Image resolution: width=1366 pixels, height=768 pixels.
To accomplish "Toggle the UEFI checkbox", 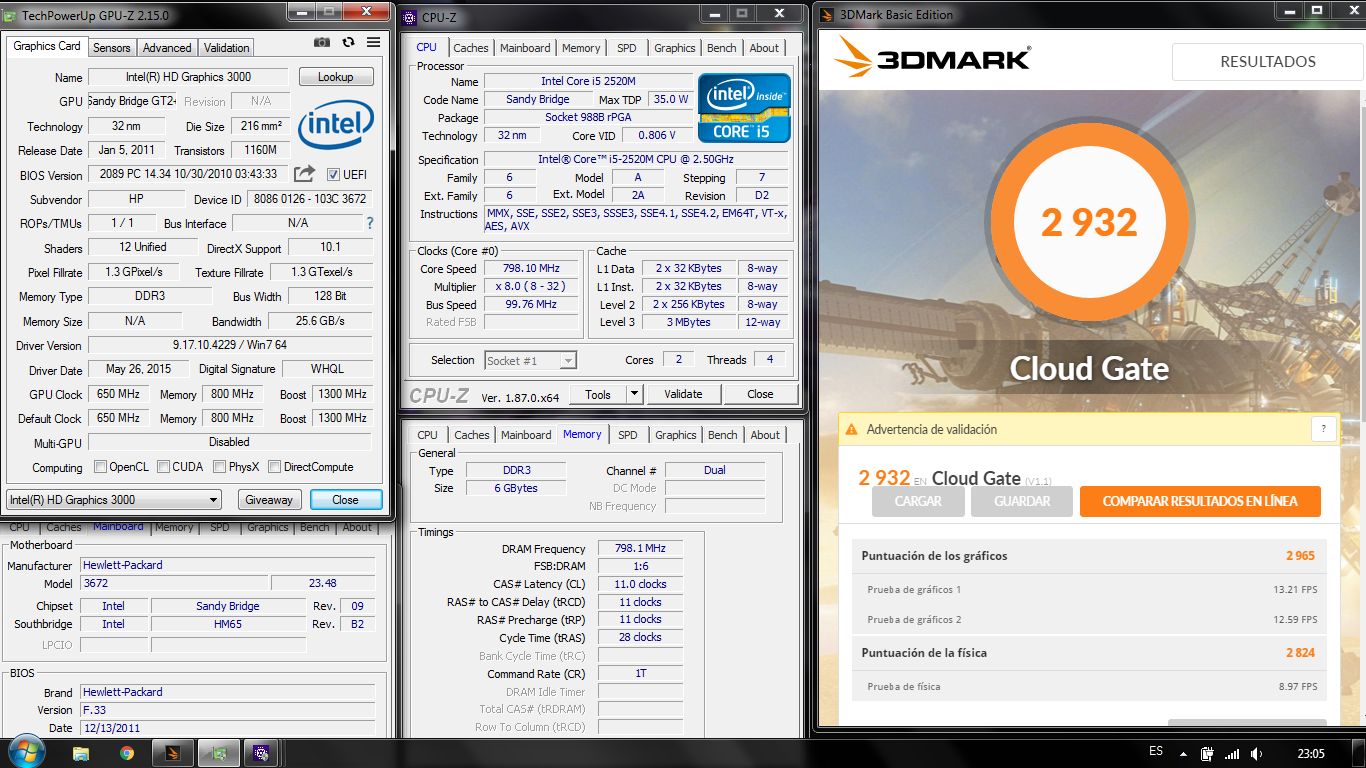I will click(334, 175).
